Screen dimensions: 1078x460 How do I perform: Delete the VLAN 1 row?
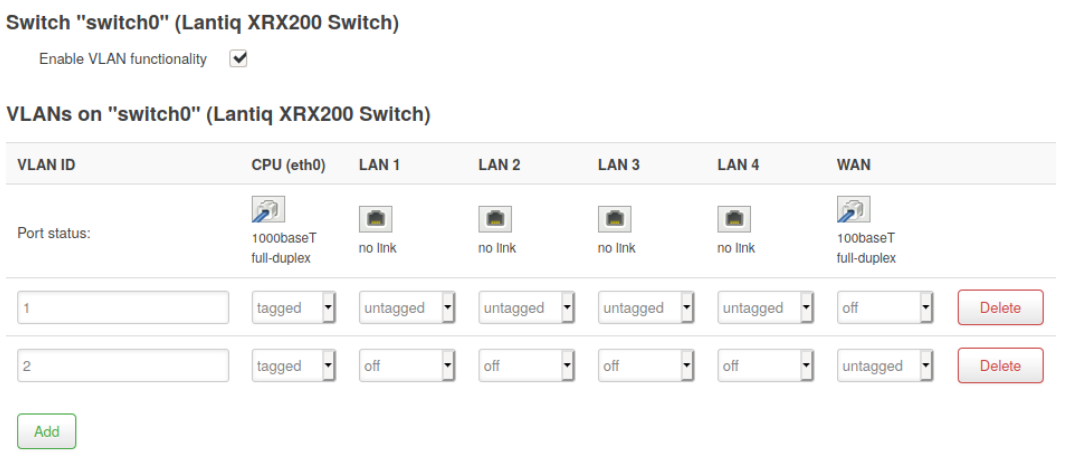(1000, 308)
